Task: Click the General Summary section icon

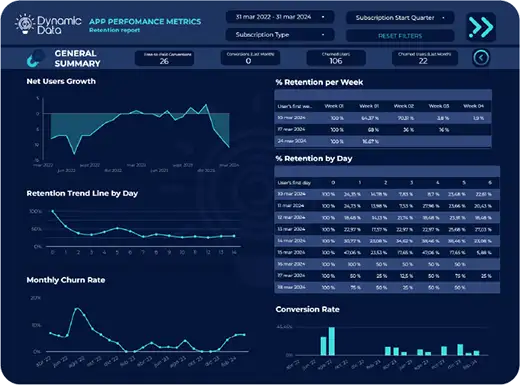Action: pos(36,58)
